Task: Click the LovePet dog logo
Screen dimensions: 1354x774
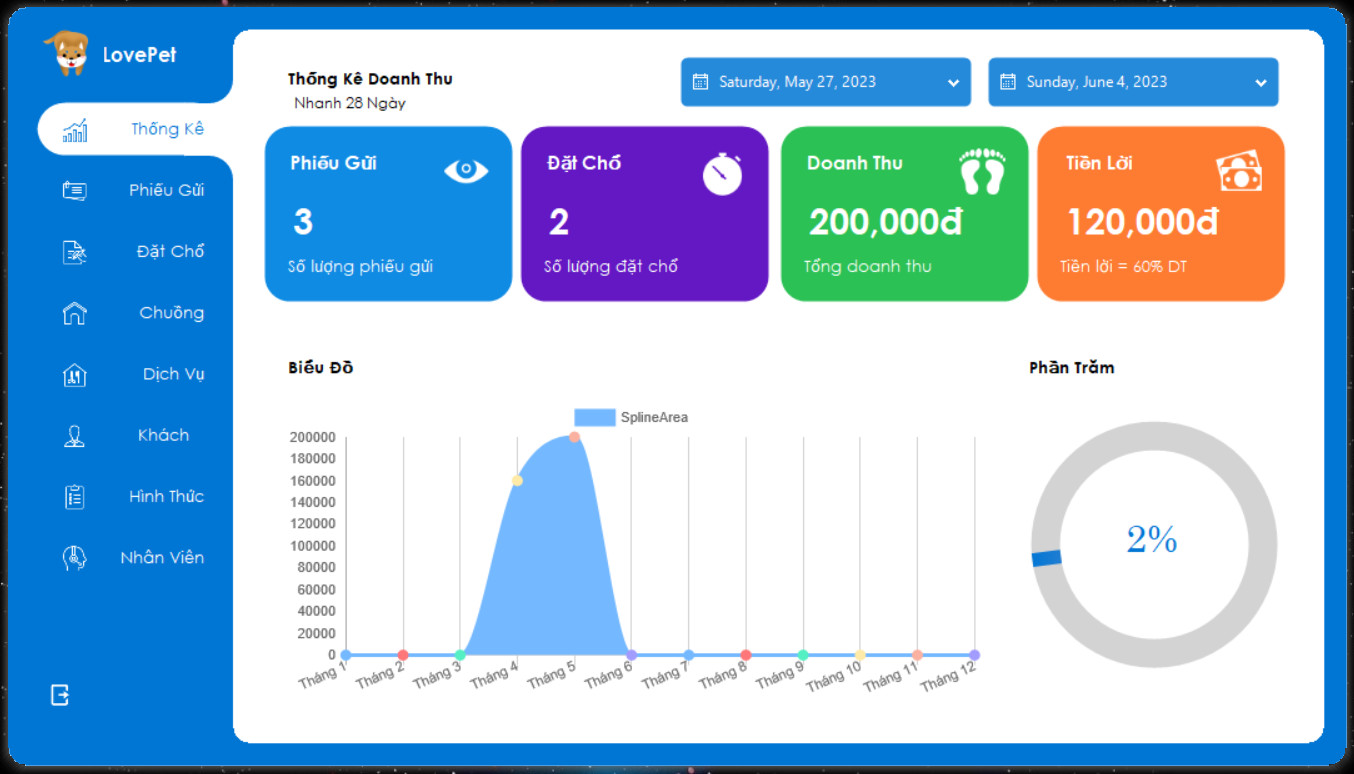Action: click(67, 53)
